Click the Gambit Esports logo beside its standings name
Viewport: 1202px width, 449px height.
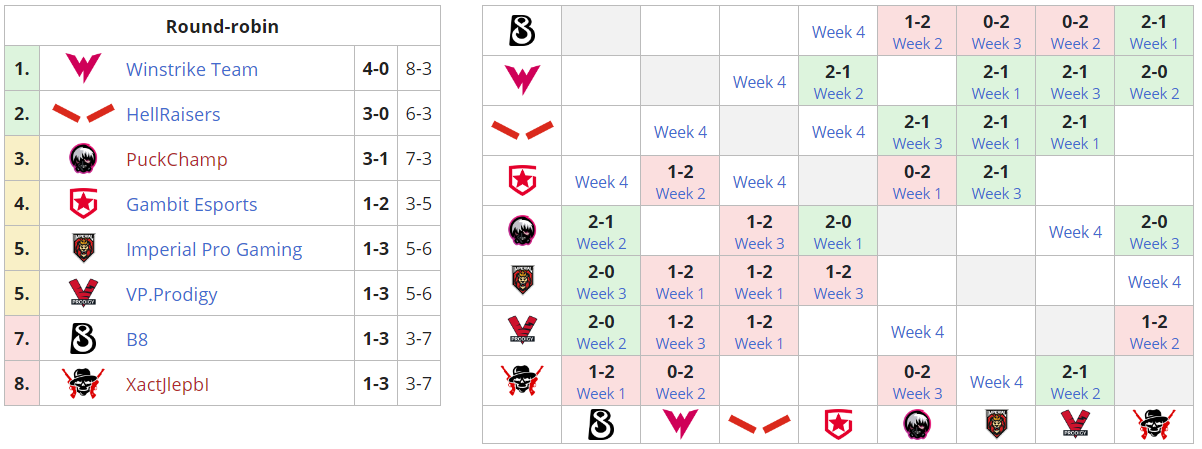[x=82, y=204]
